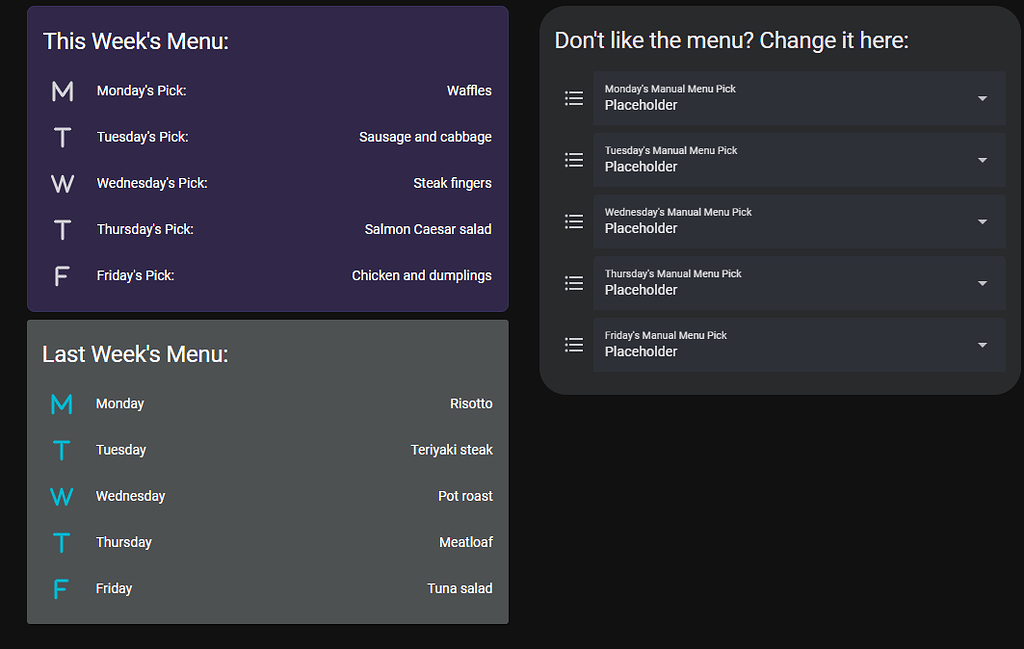Screen dimensions: 1024x649
Task: Click the F icon beside last week's Friday
Action: click(61, 588)
